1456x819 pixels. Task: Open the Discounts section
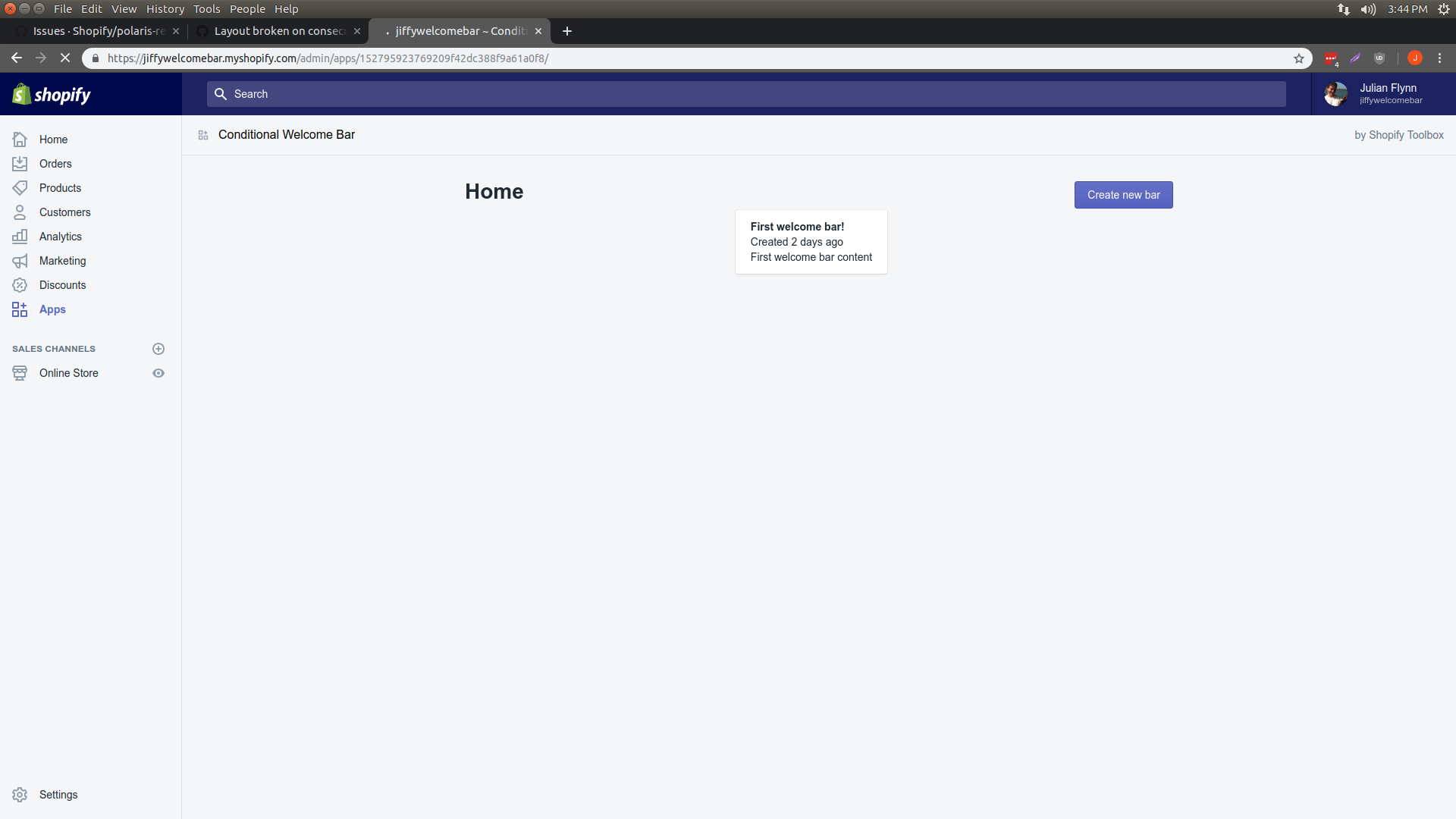(19, 284)
